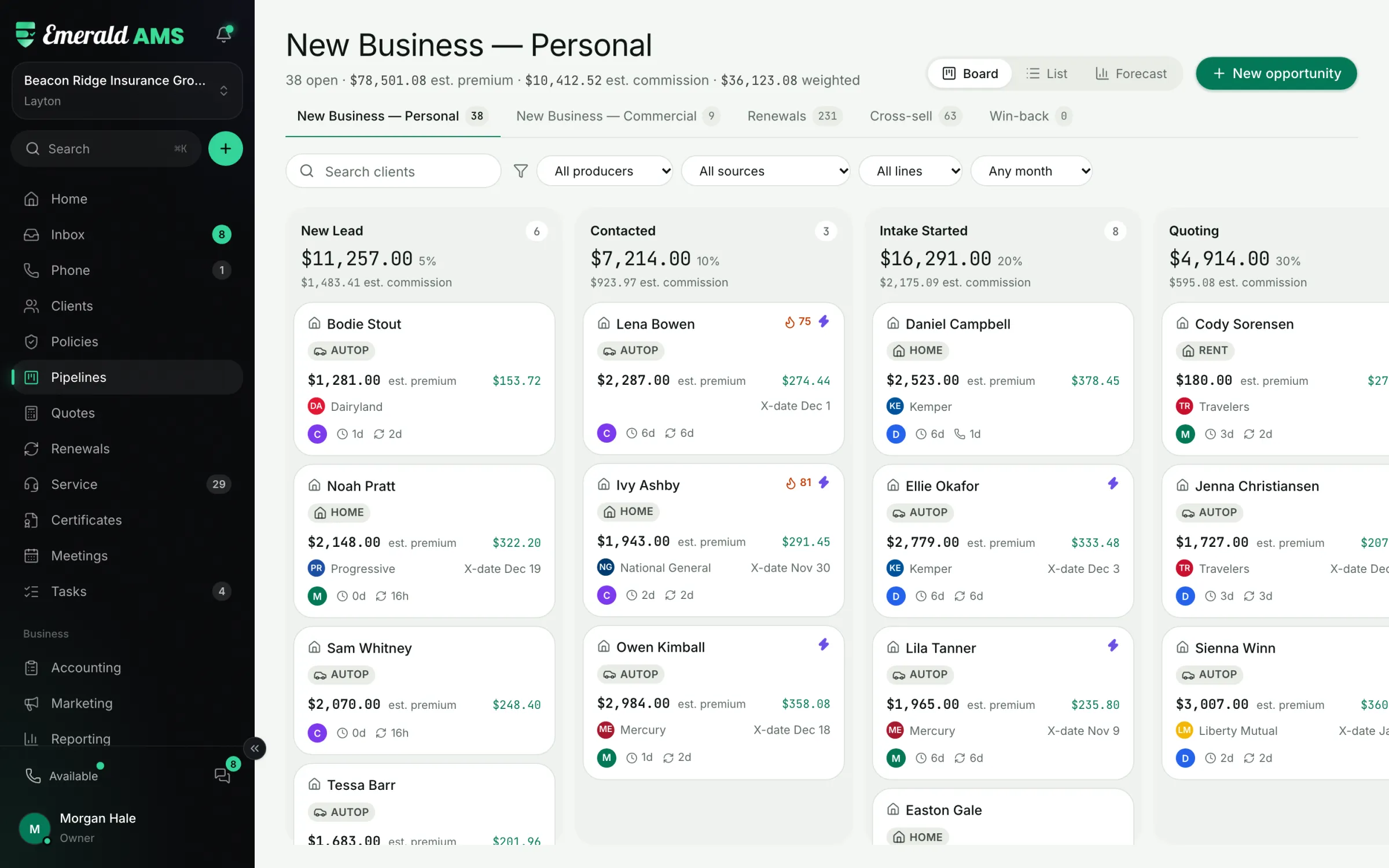The height and width of the screenshot is (868, 1389).
Task: Go to Accounting in the sidebar
Action: 127,668
